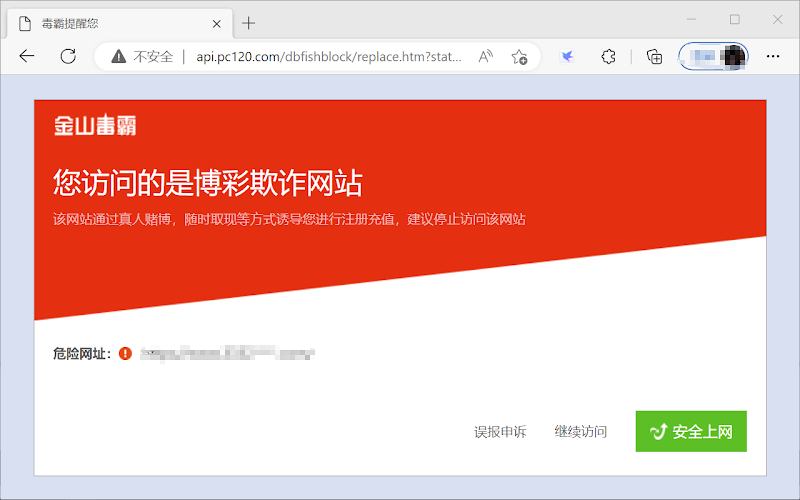Click the heading 您访问的是博彩欺诈网站
Viewport: 800px width, 500px height.
point(208,183)
